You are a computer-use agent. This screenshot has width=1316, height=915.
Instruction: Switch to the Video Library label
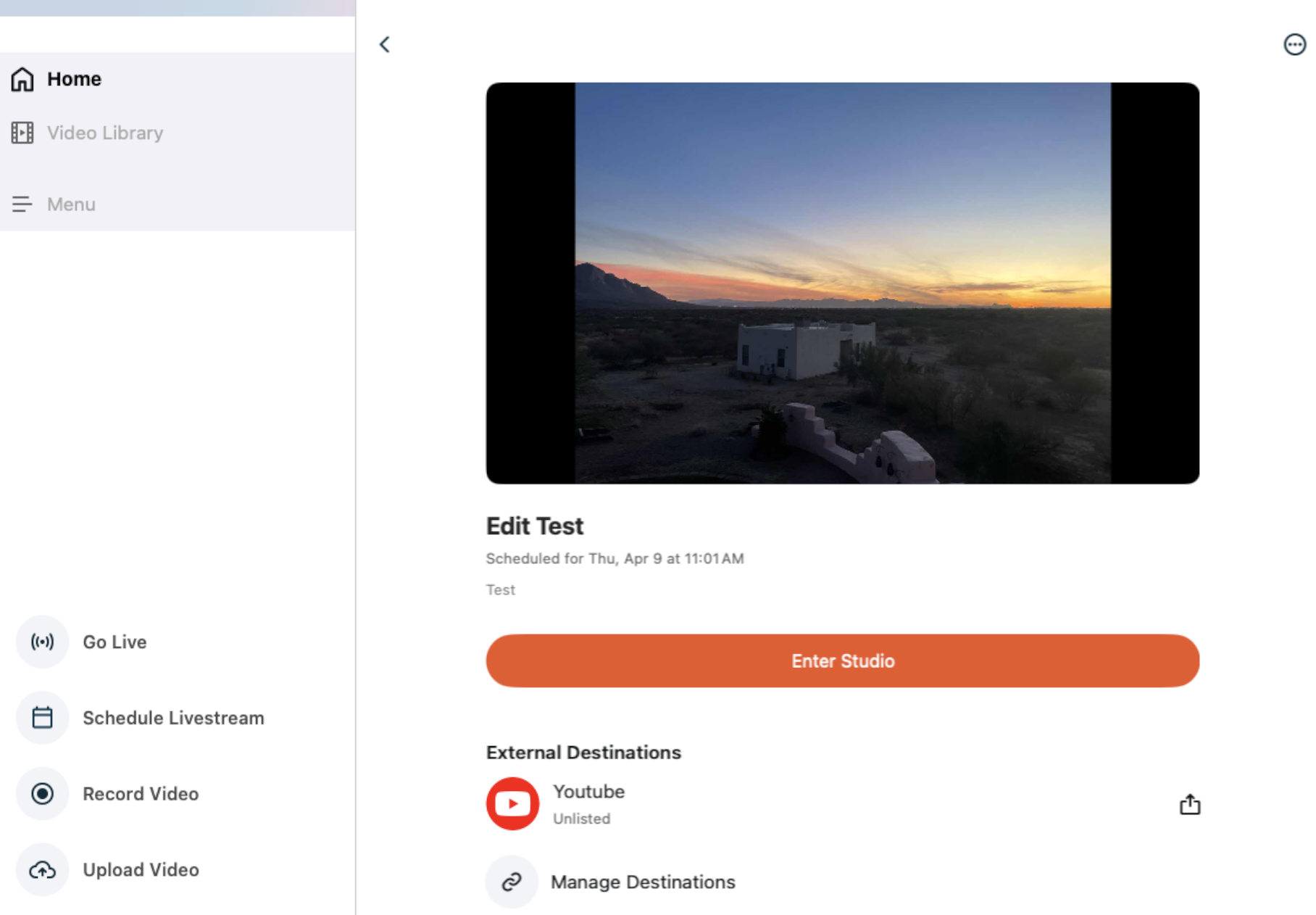point(105,133)
